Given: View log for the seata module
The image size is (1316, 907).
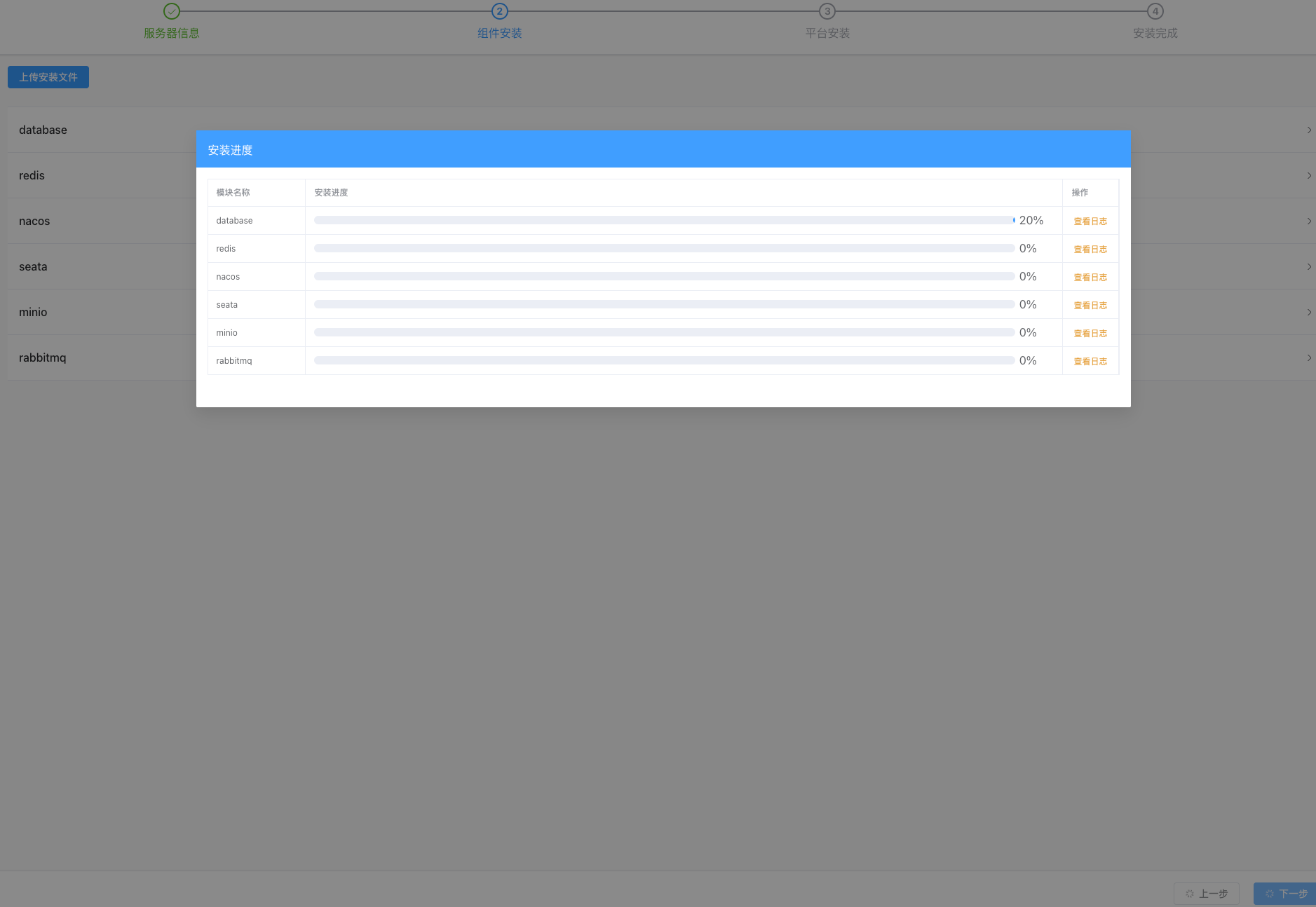Looking at the screenshot, I should [x=1090, y=306].
